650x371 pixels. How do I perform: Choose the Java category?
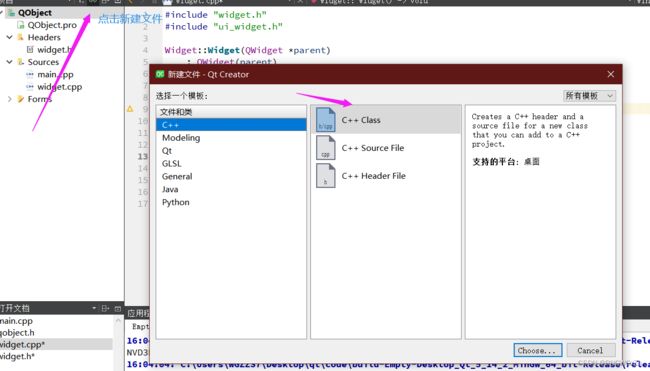coord(231,189)
